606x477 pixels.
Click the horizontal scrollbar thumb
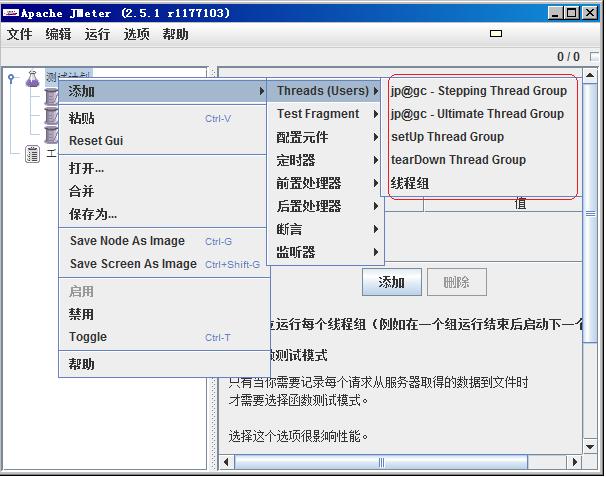pyautogui.click(x=381, y=462)
